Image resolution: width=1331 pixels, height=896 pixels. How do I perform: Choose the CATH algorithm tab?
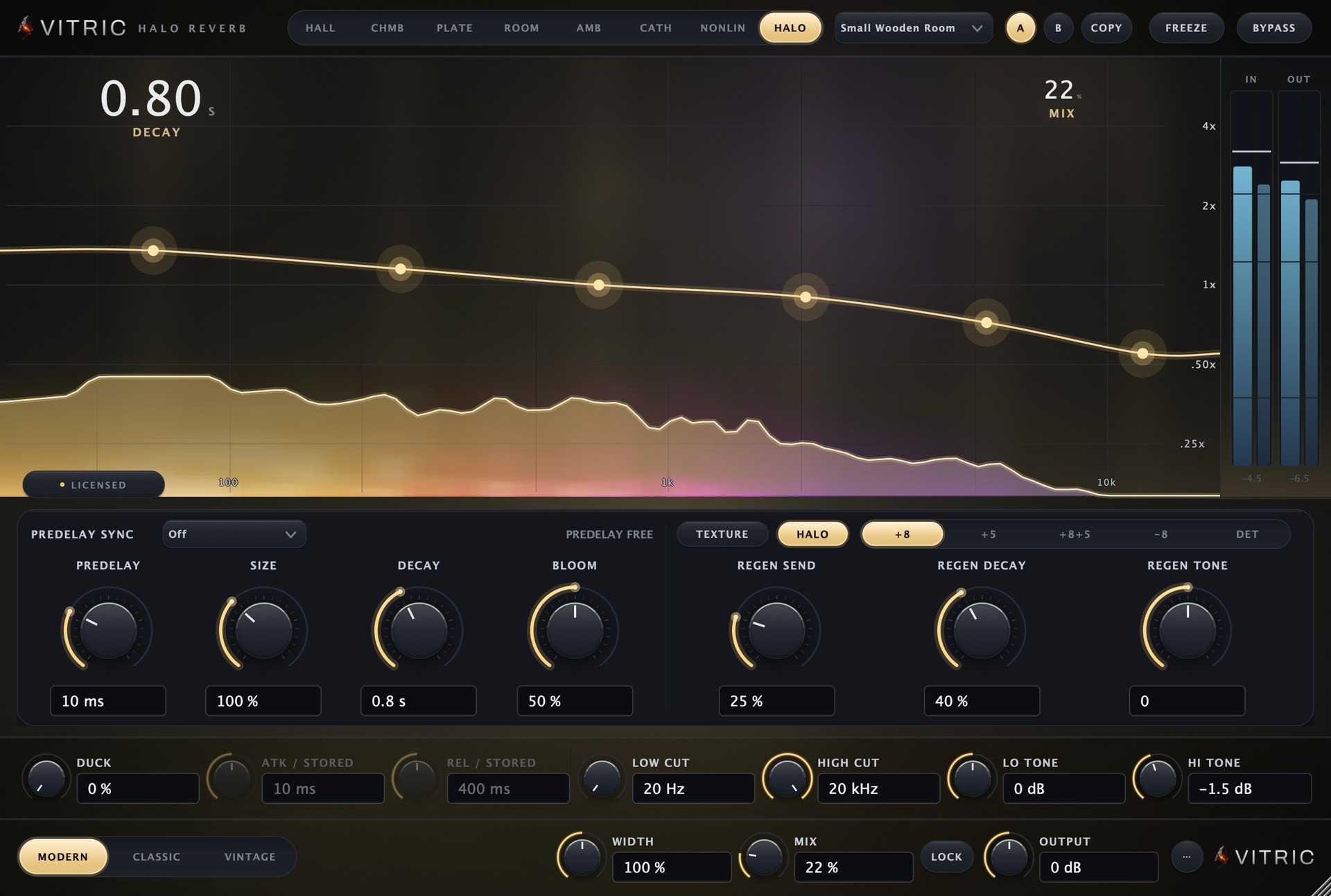coord(656,28)
